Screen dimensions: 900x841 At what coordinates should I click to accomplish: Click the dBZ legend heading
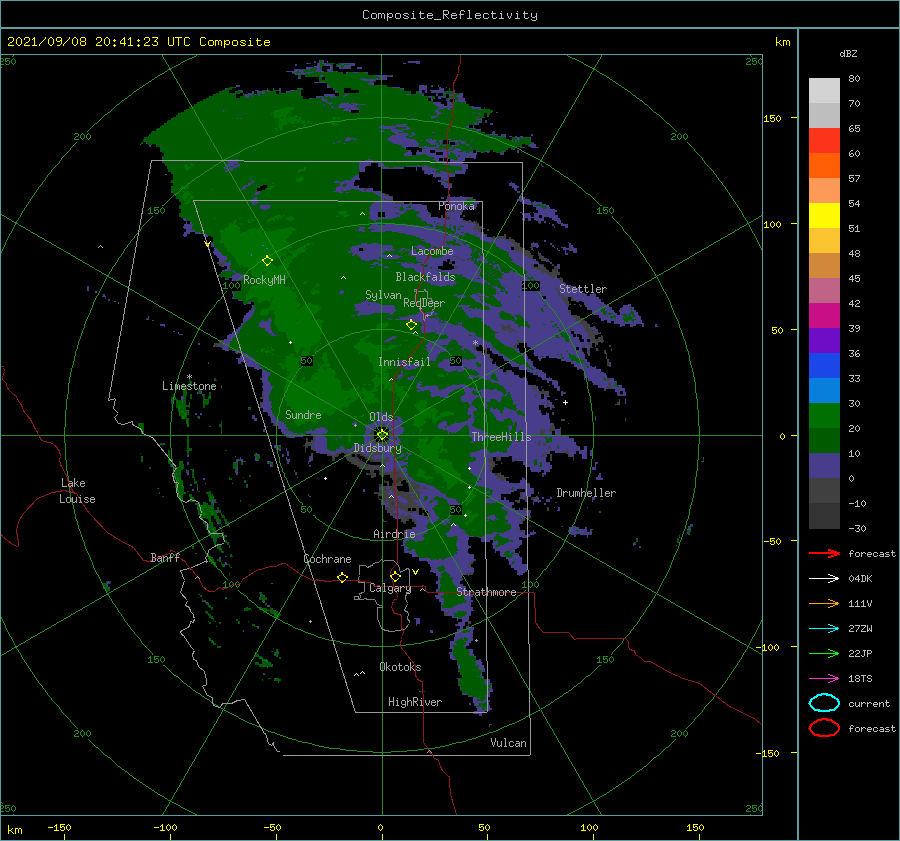848,53
